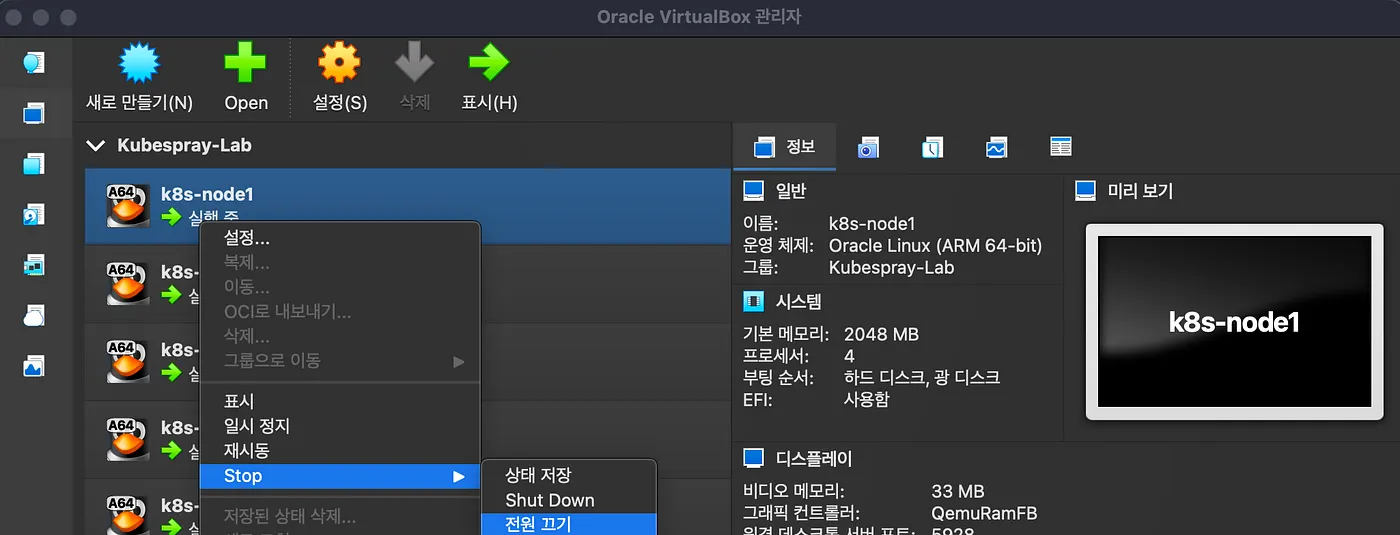The height and width of the screenshot is (535, 1400).
Task: Click the 미리 보기 section monitor icon
Action: 1086,191
